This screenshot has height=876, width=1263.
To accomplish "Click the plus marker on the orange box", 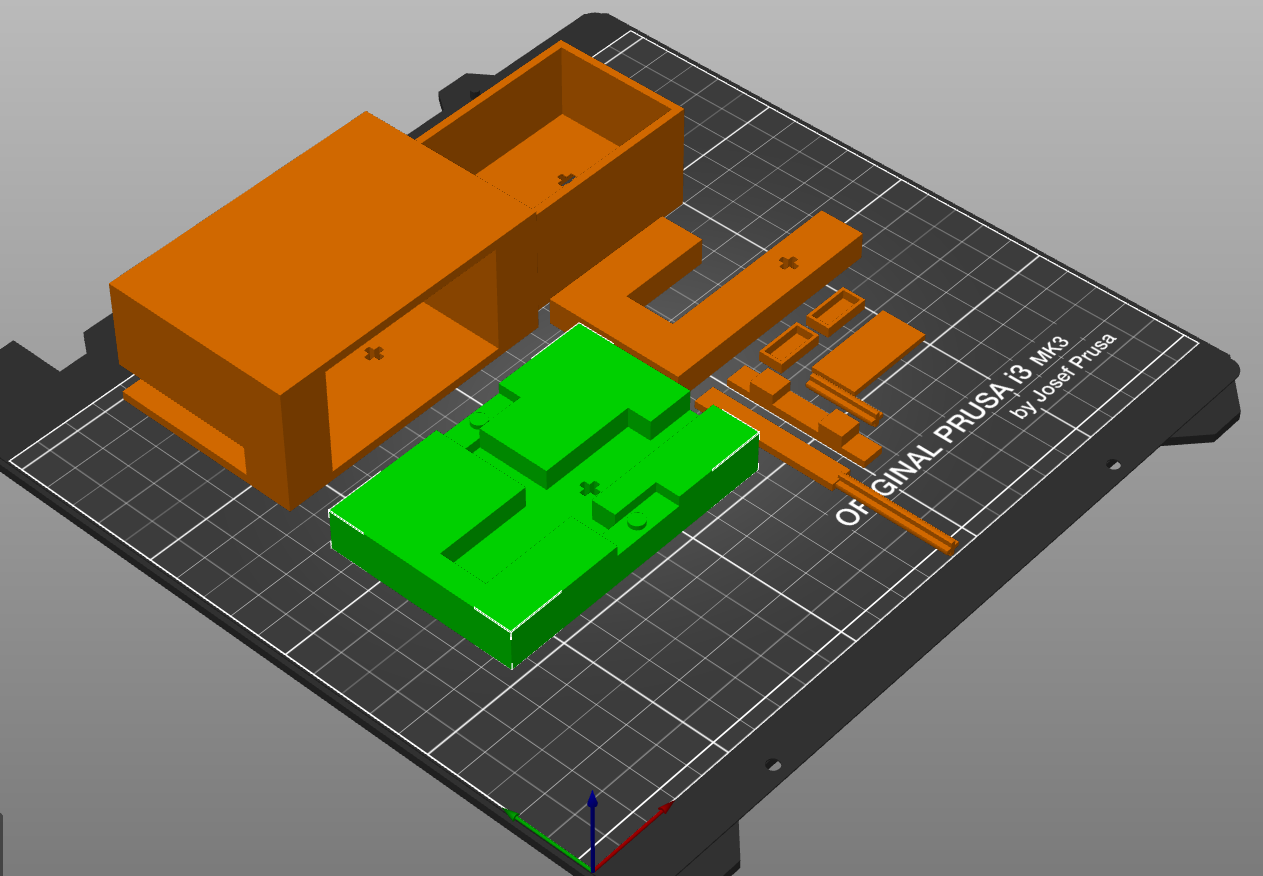I will (375, 352).
